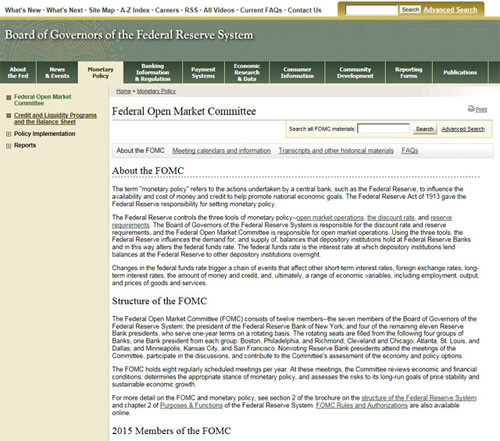Open Economic Research & Data menu
The image size is (500, 441).
tap(247, 73)
